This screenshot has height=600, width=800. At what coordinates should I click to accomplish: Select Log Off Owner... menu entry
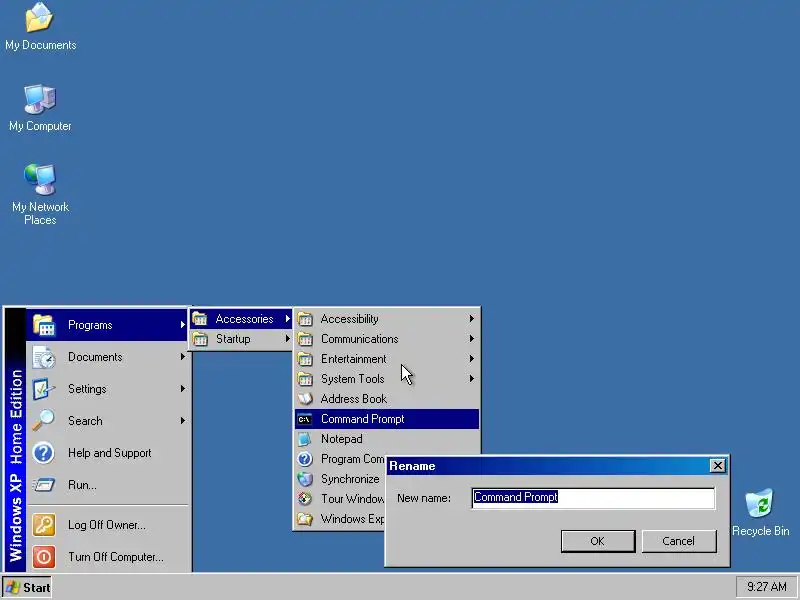point(109,525)
